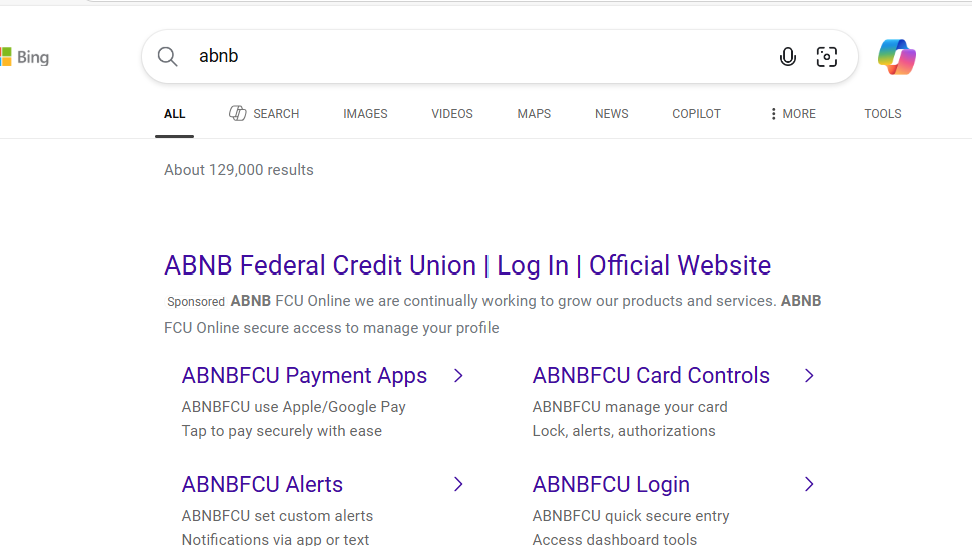972x546 pixels.
Task: Switch to the MAPS tab
Action: coord(534,114)
